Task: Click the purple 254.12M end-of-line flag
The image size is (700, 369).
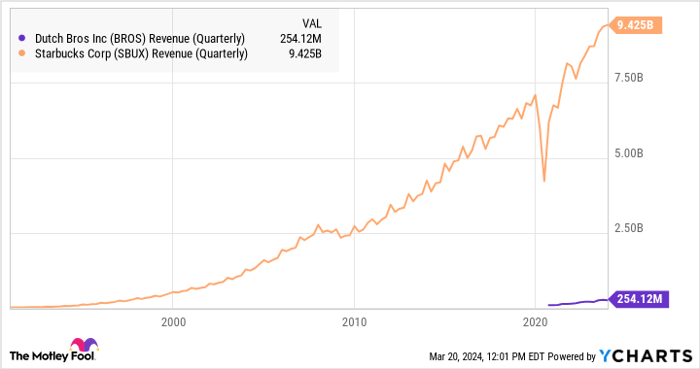Action: [x=638, y=299]
